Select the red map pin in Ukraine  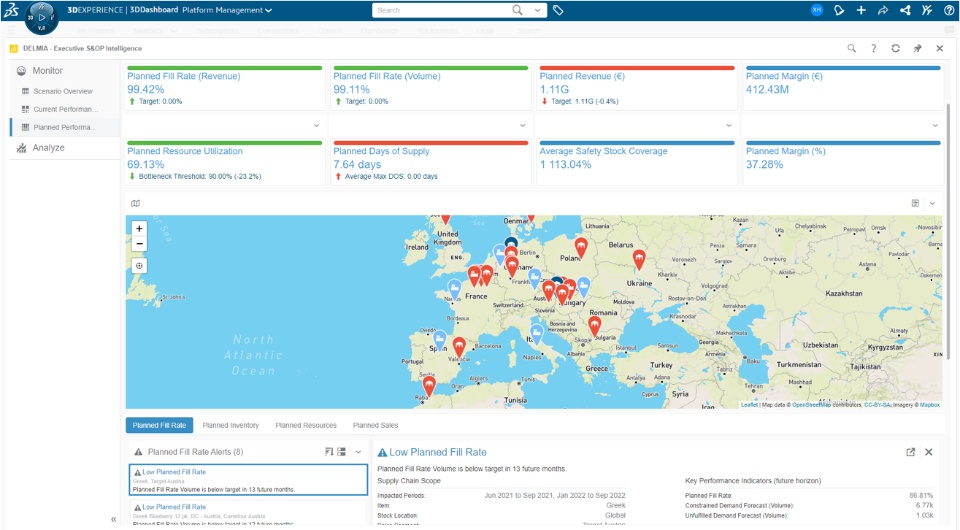click(639, 259)
